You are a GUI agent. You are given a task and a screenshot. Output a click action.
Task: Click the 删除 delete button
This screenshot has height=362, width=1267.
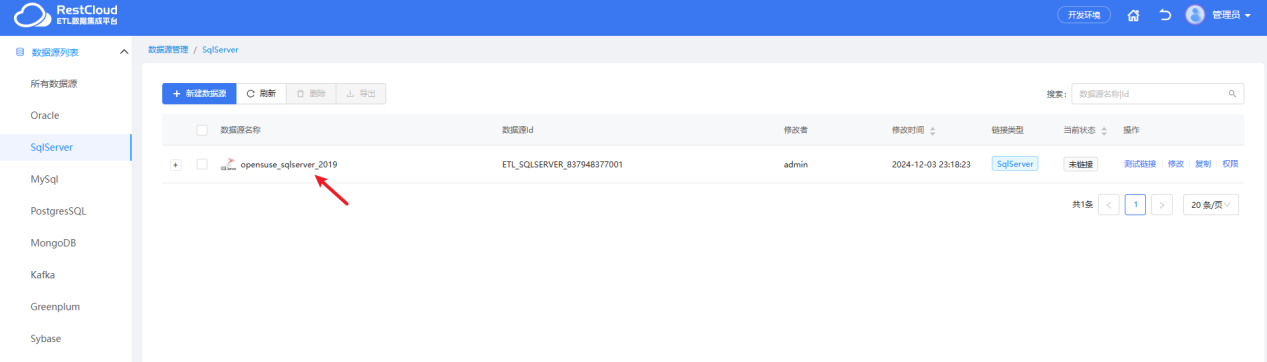pos(311,93)
